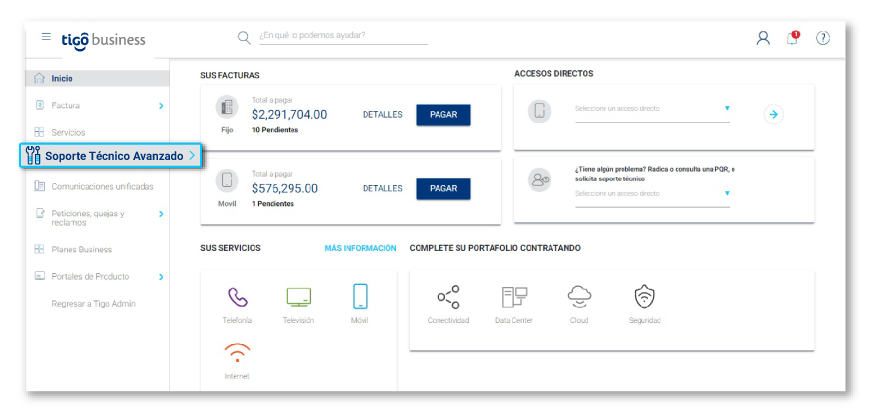Click the MÁS INFORMACIÓN link

(x=360, y=248)
